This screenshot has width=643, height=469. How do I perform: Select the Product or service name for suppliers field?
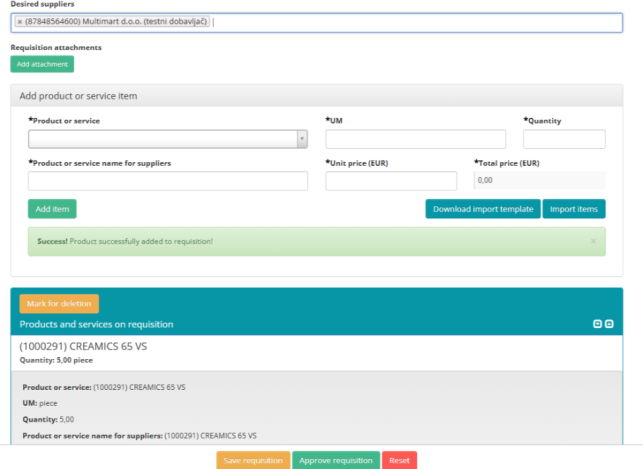pyautogui.click(x=168, y=181)
